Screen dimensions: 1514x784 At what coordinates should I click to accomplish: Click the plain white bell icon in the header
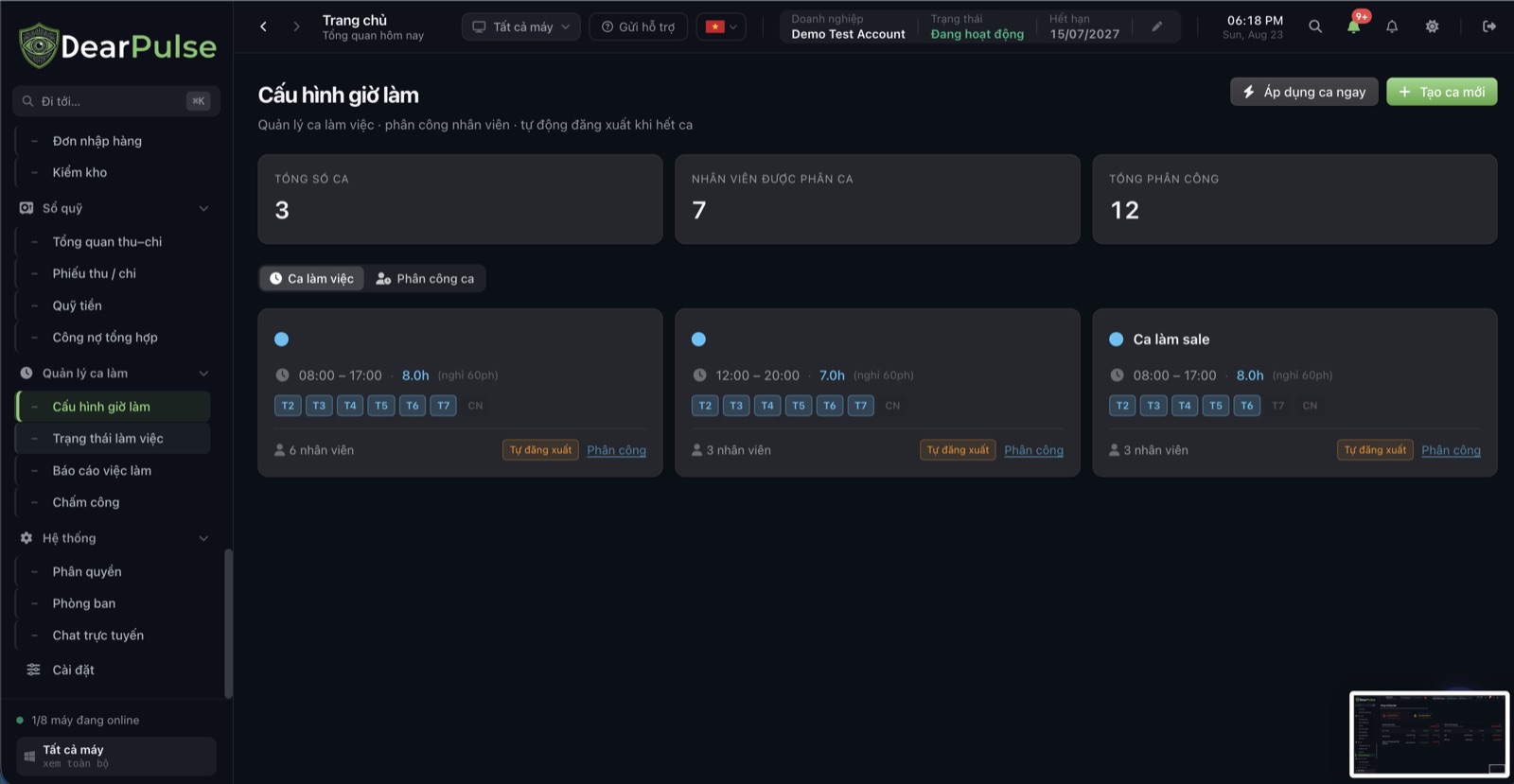click(1392, 26)
